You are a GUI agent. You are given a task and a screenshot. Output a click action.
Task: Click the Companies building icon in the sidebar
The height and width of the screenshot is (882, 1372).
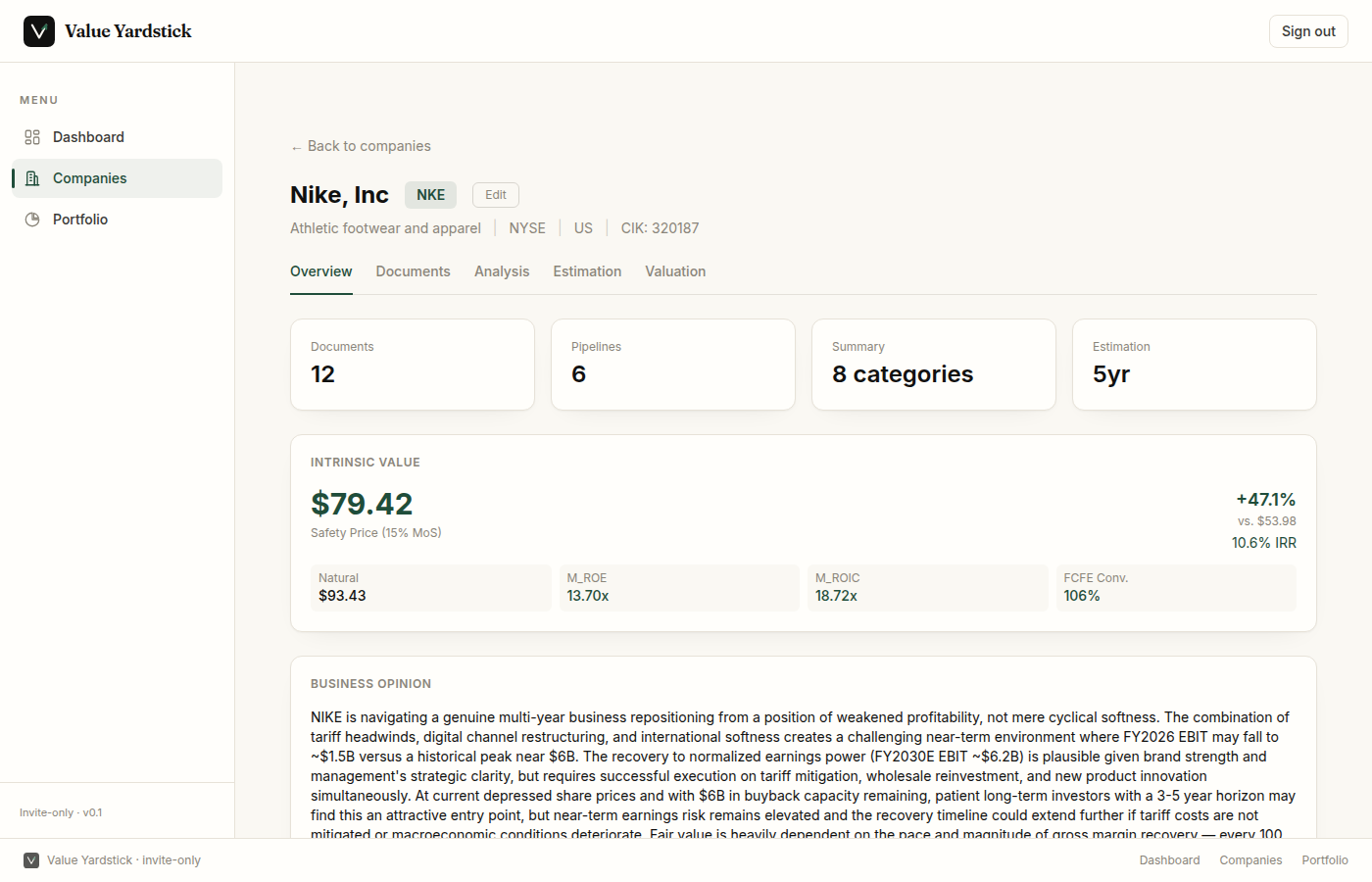click(32, 178)
